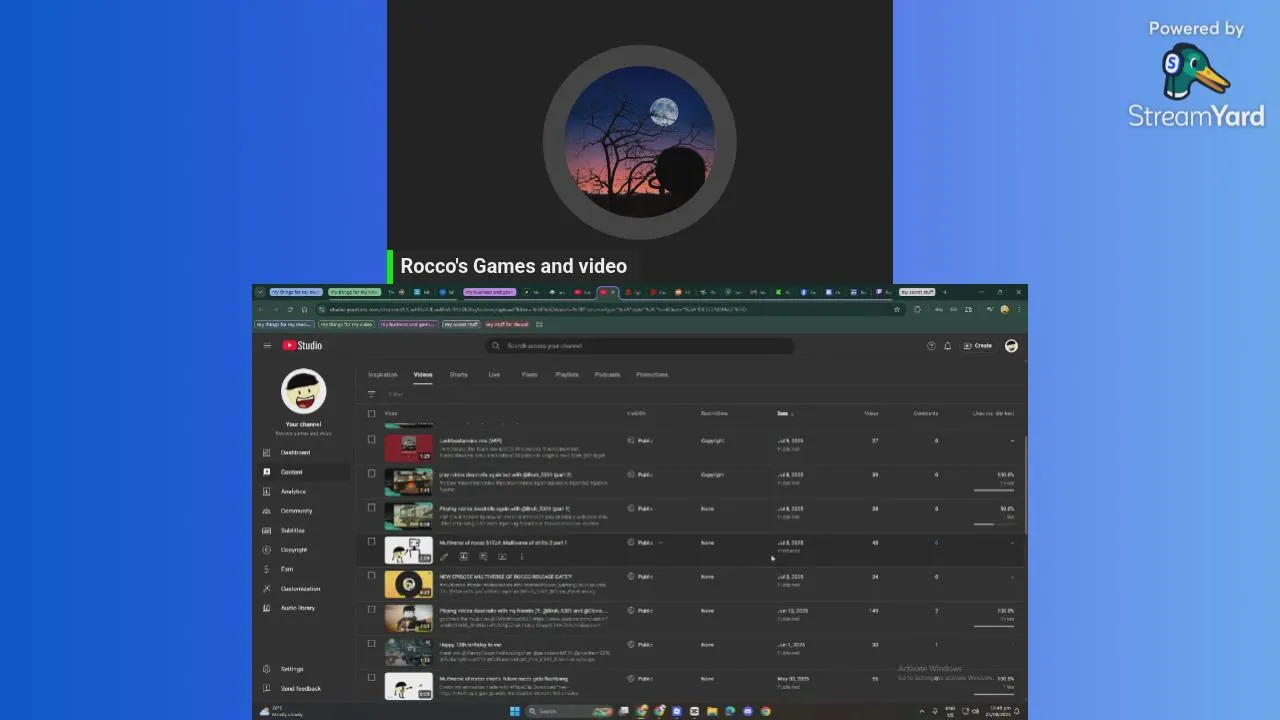The height and width of the screenshot is (720, 1280).
Task: Switch to the Playlists tab
Action: [x=567, y=375]
